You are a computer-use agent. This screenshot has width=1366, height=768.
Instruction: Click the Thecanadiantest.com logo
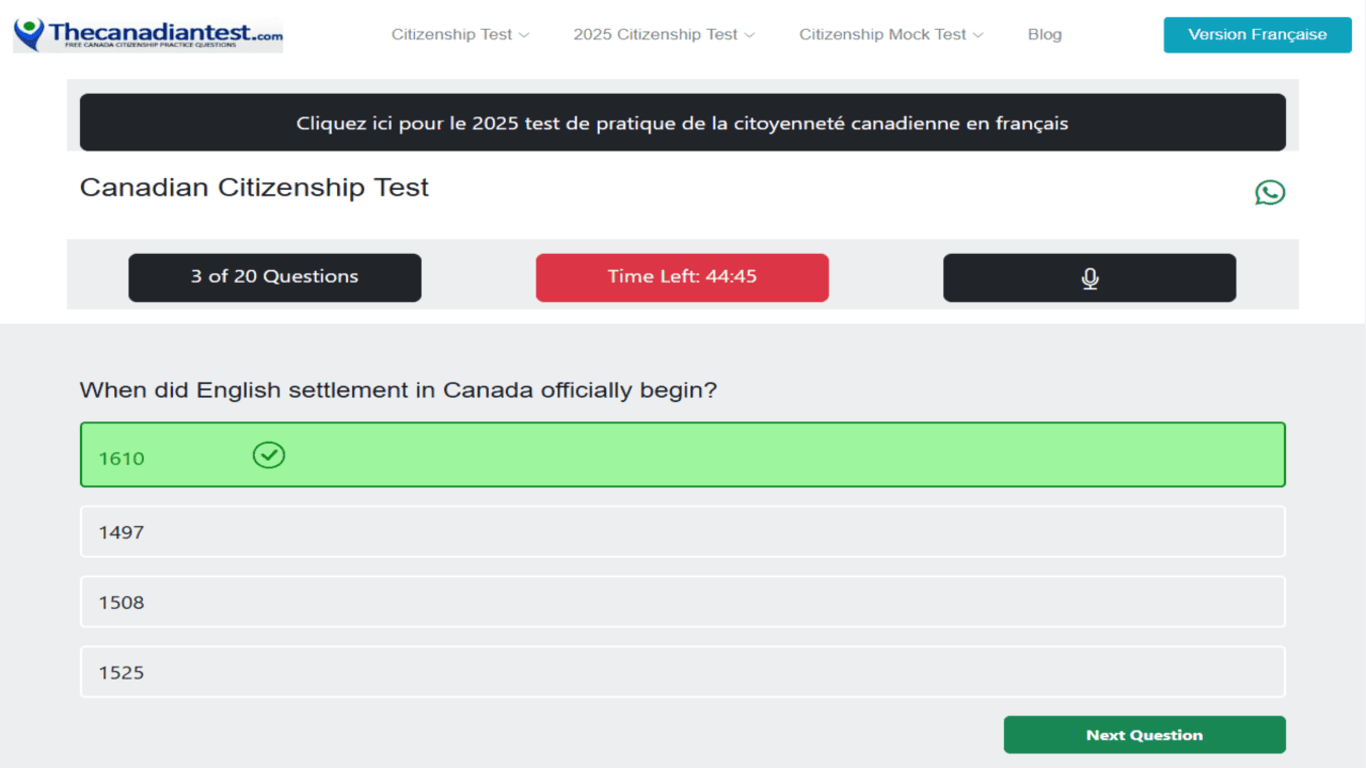pos(148,34)
